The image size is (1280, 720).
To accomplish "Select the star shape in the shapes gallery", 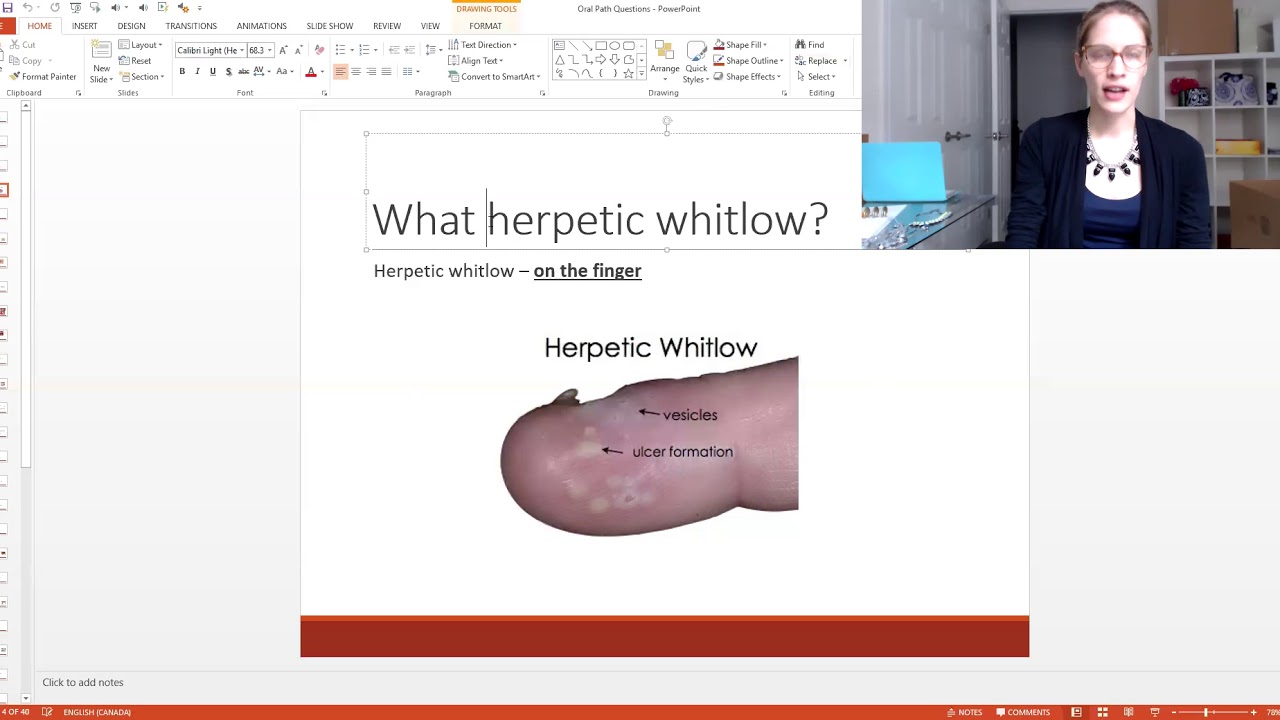I will [x=628, y=74].
